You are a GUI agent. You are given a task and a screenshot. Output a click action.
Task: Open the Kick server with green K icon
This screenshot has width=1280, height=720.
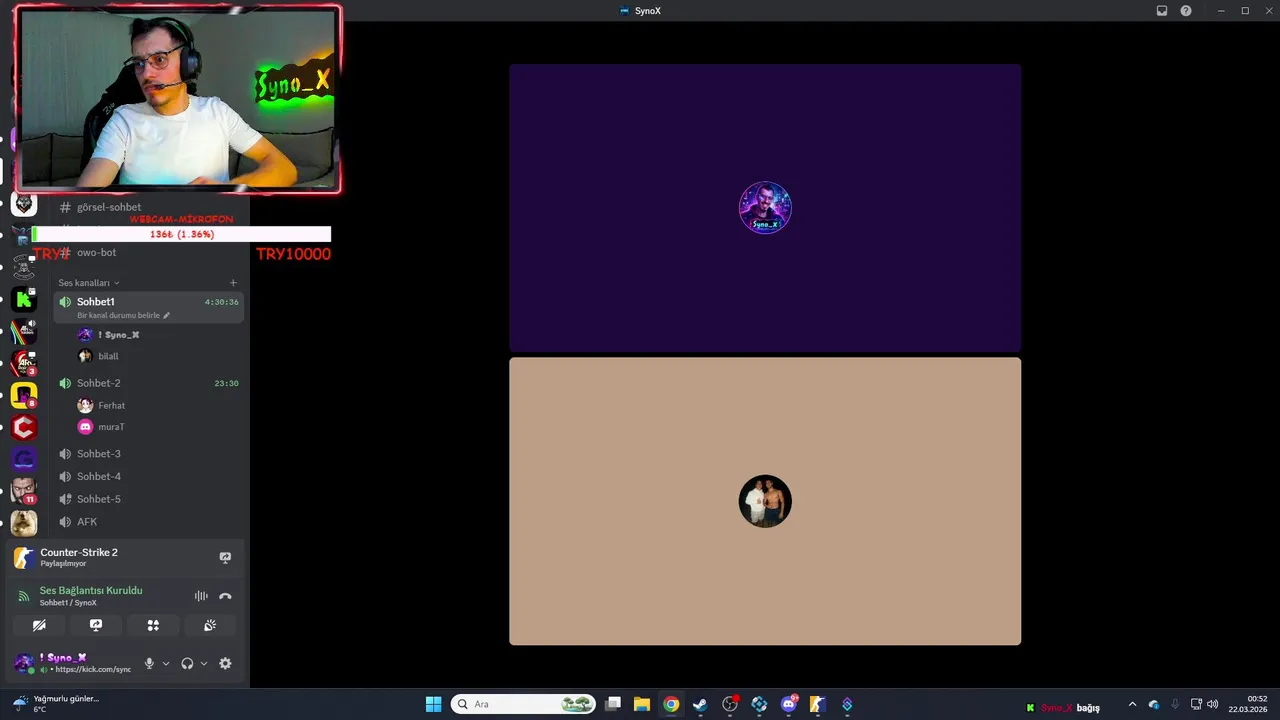[24, 299]
